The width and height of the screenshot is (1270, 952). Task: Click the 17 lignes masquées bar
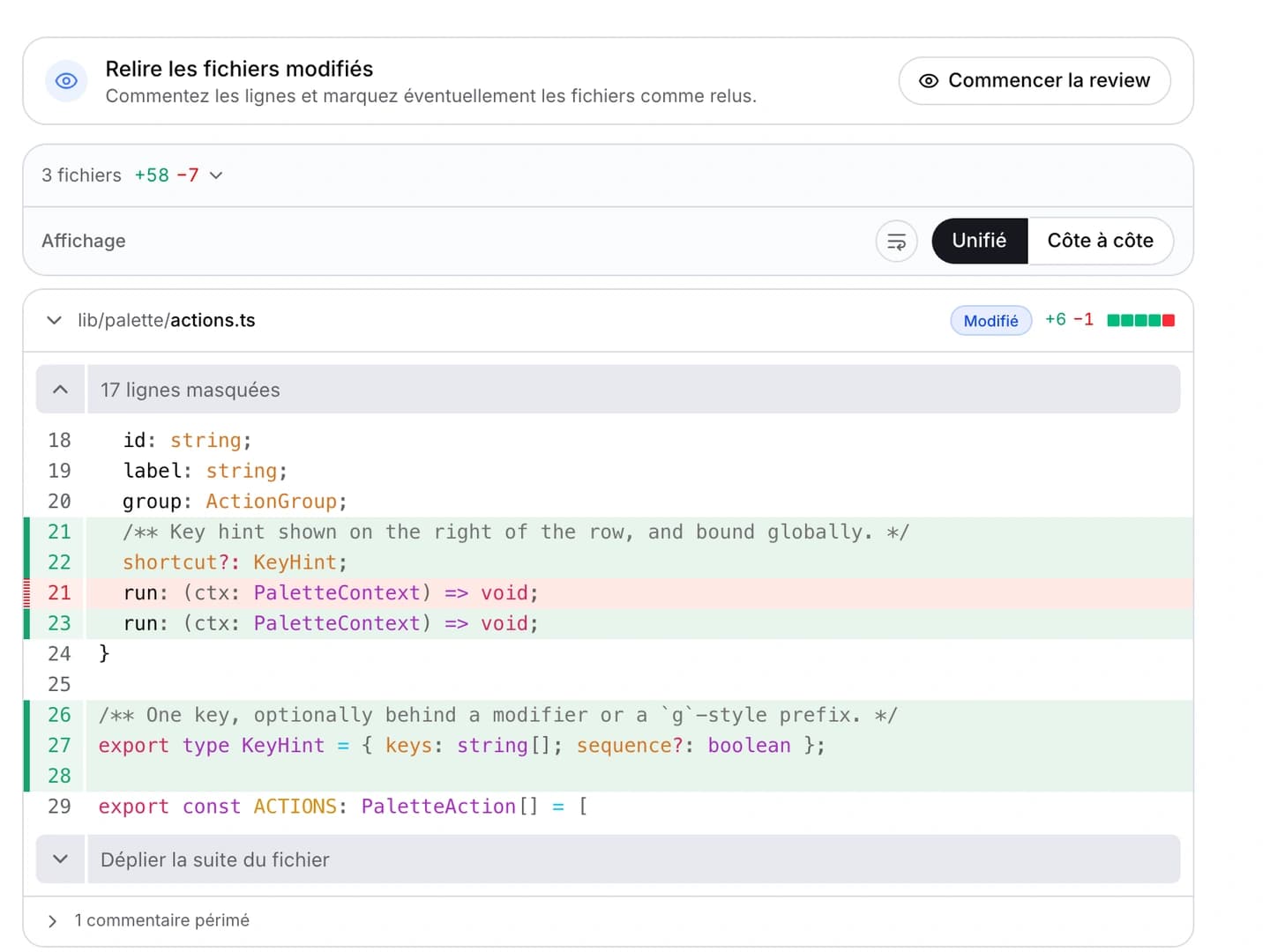(633, 390)
